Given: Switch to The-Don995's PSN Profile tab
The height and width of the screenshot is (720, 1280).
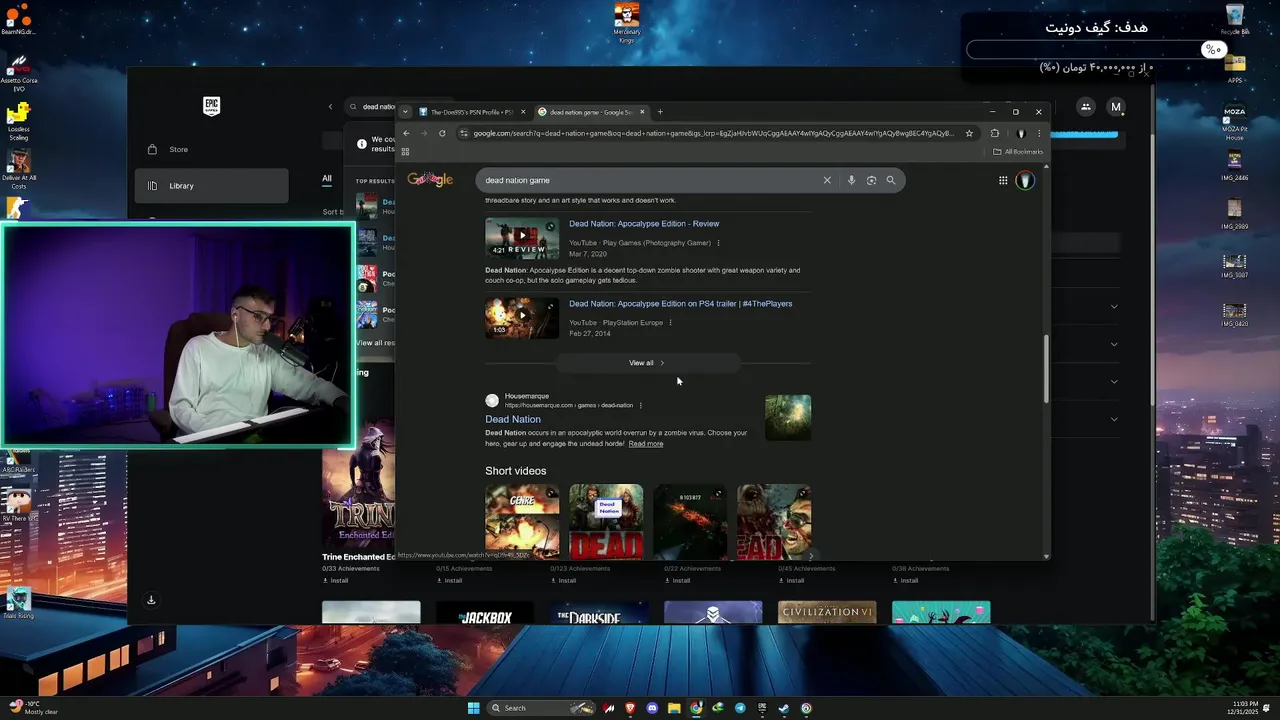Looking at the screenshot, I should 471,112.
